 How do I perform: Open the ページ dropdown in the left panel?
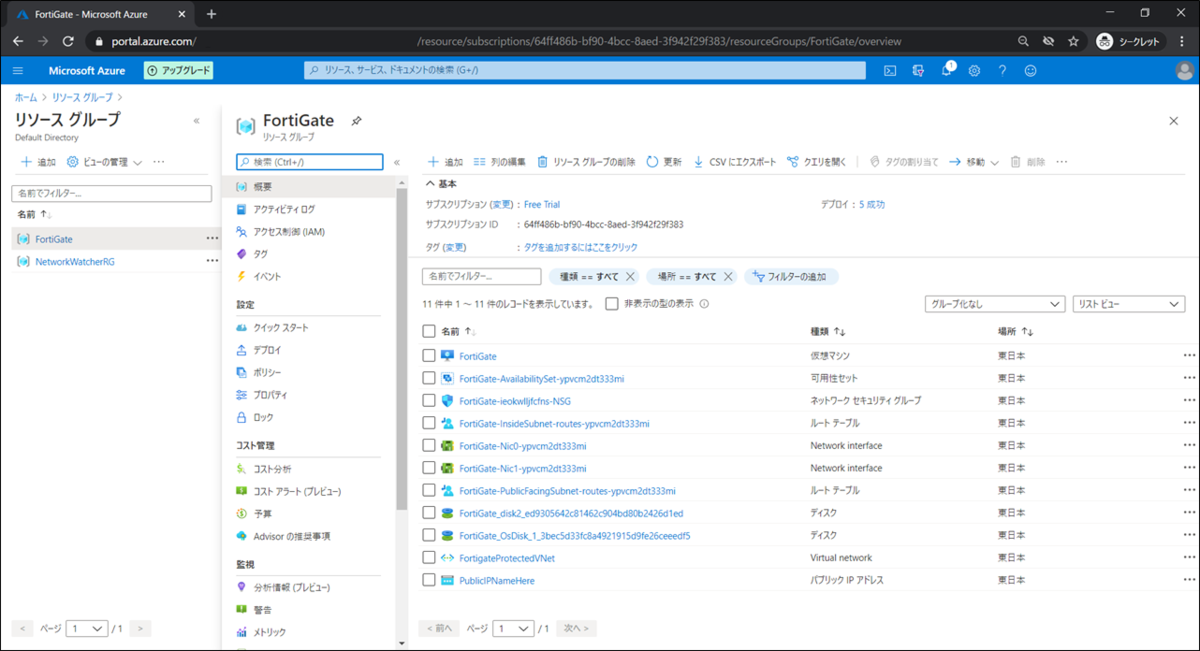[87, 629]
